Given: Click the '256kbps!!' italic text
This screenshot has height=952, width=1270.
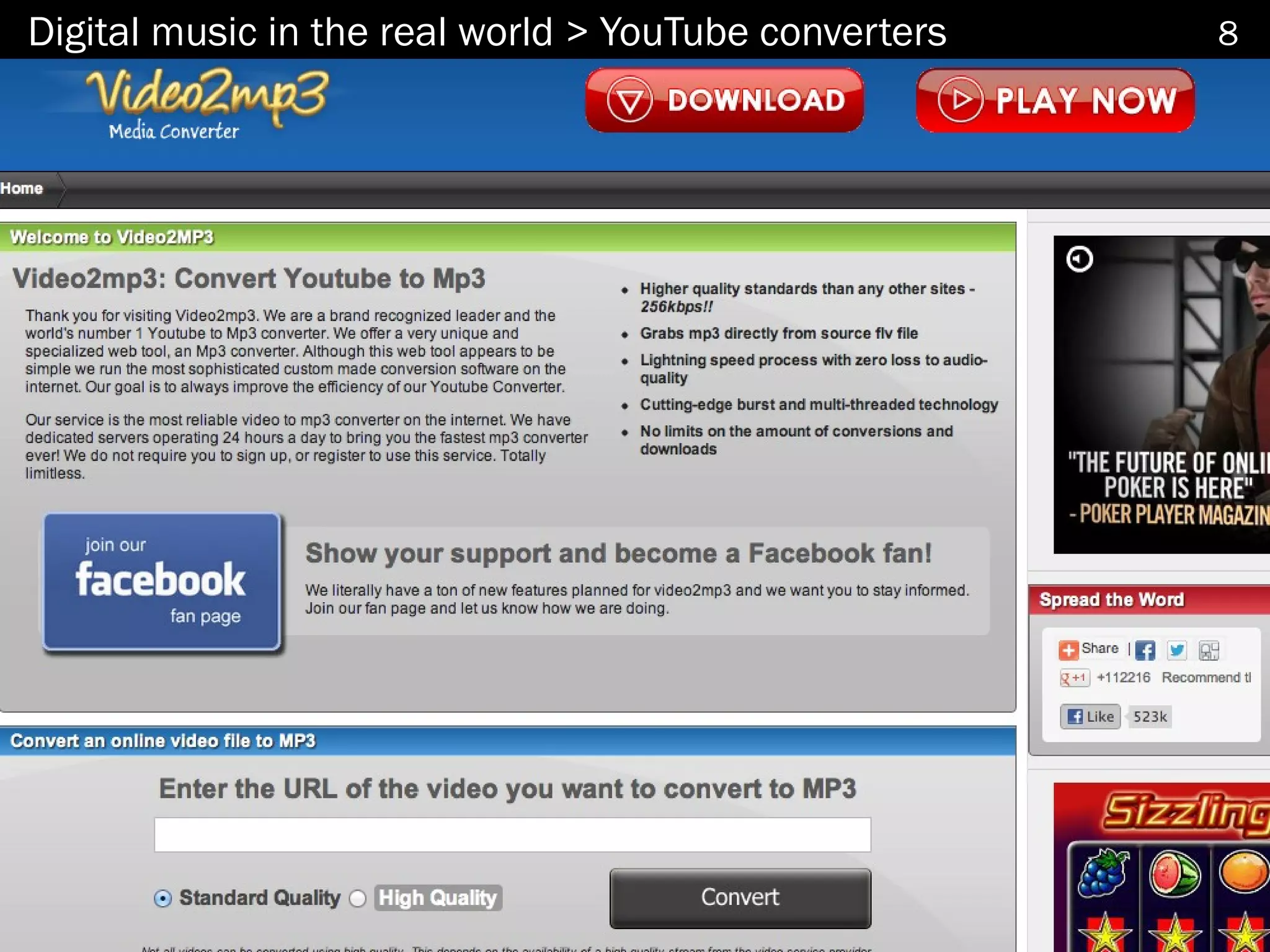Looking at the screenshot, I should [x=677, y=307].
